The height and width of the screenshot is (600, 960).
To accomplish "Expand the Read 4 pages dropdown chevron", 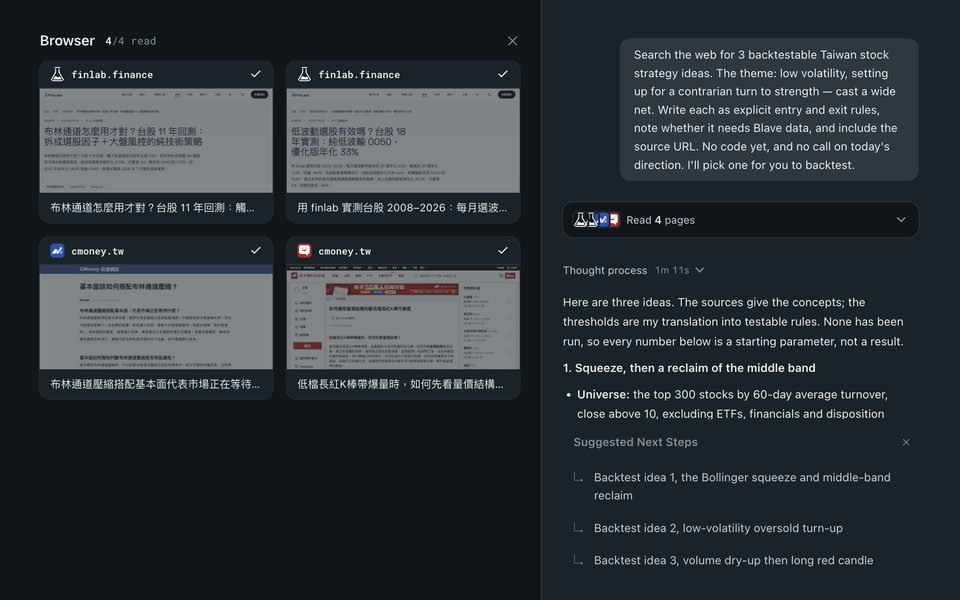I will coord(901,220).
